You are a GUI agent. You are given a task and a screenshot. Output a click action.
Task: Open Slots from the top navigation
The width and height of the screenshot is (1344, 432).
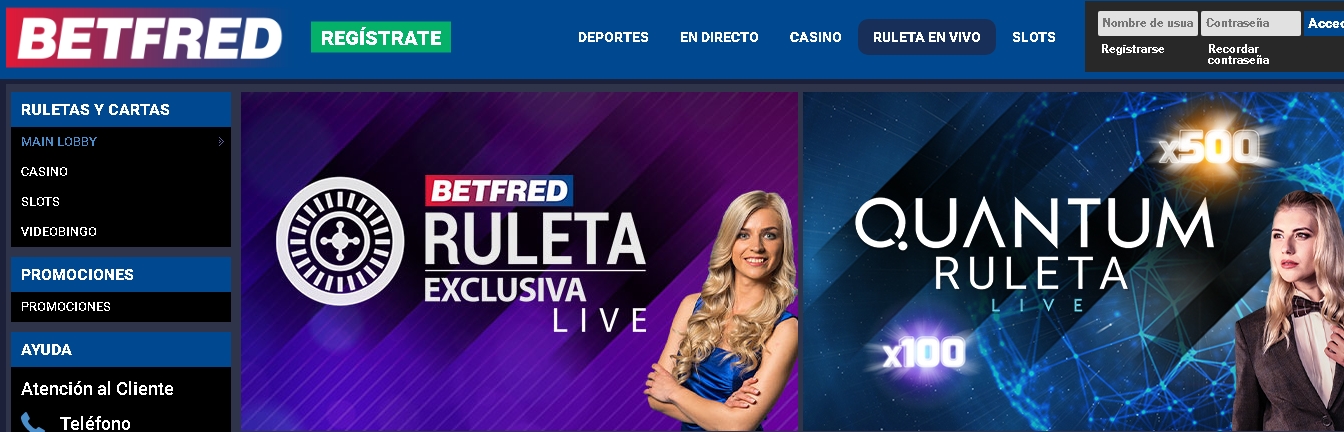coord(1034,37)
